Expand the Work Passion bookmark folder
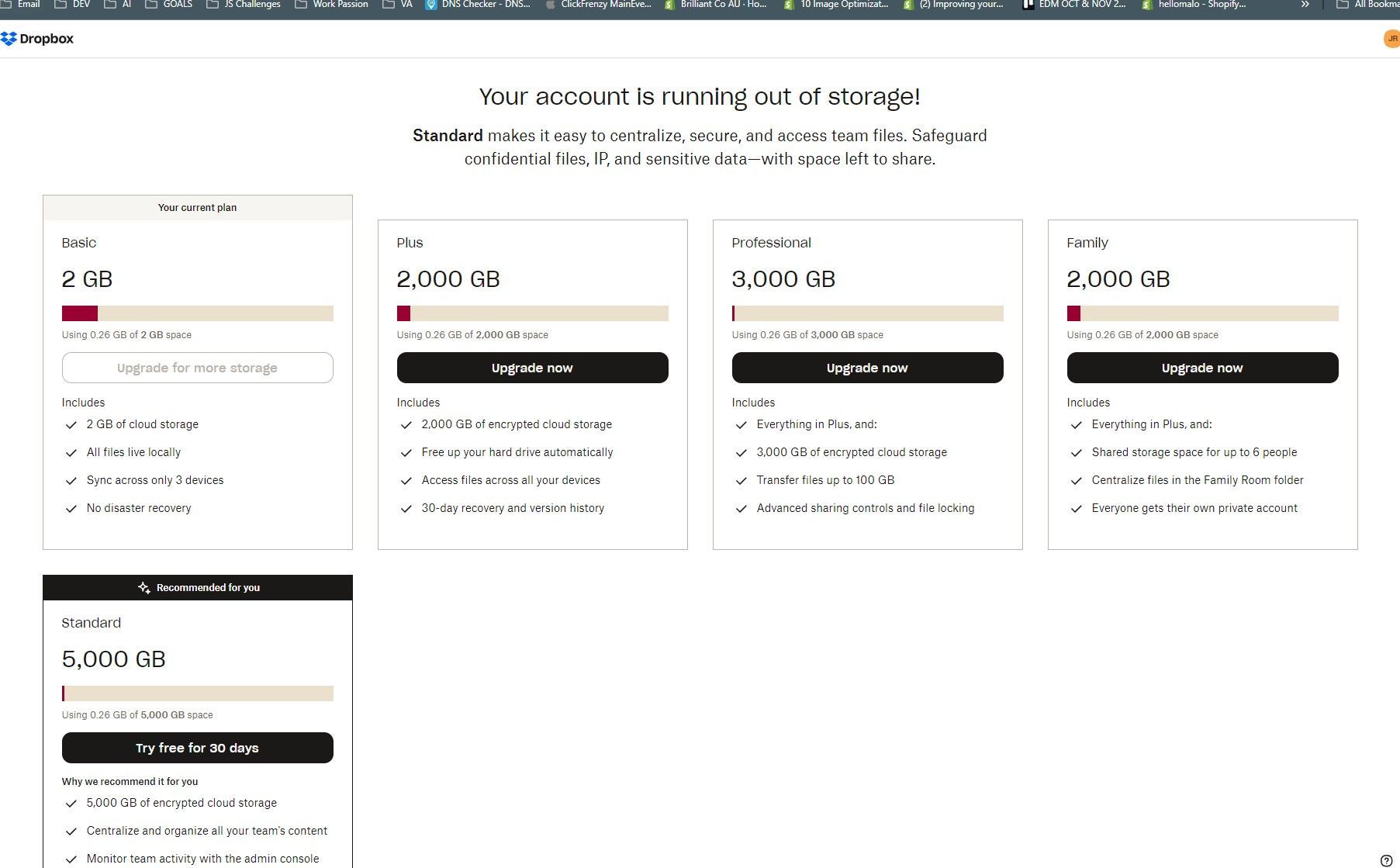 [x=332, y=5]
